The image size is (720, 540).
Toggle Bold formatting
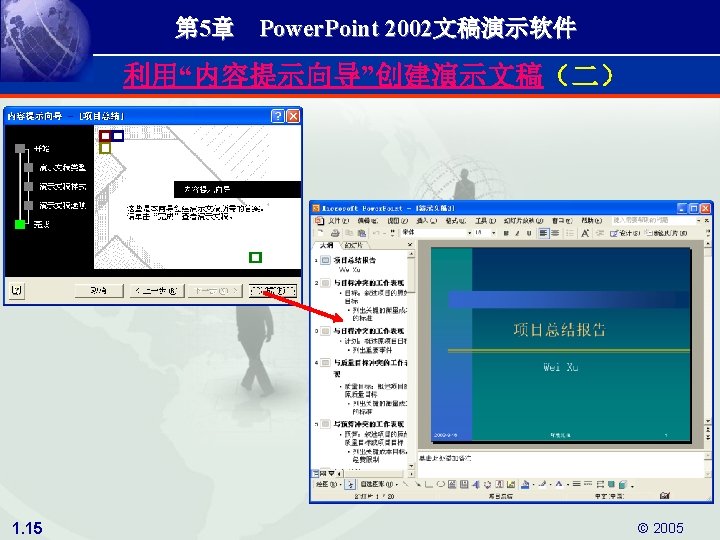[x=506, y=233]
